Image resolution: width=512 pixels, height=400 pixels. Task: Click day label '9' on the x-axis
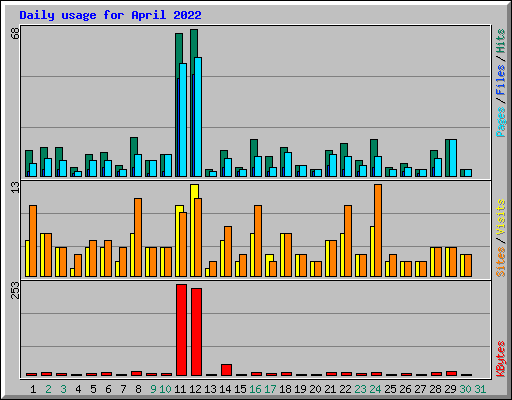tap(153, 389)
